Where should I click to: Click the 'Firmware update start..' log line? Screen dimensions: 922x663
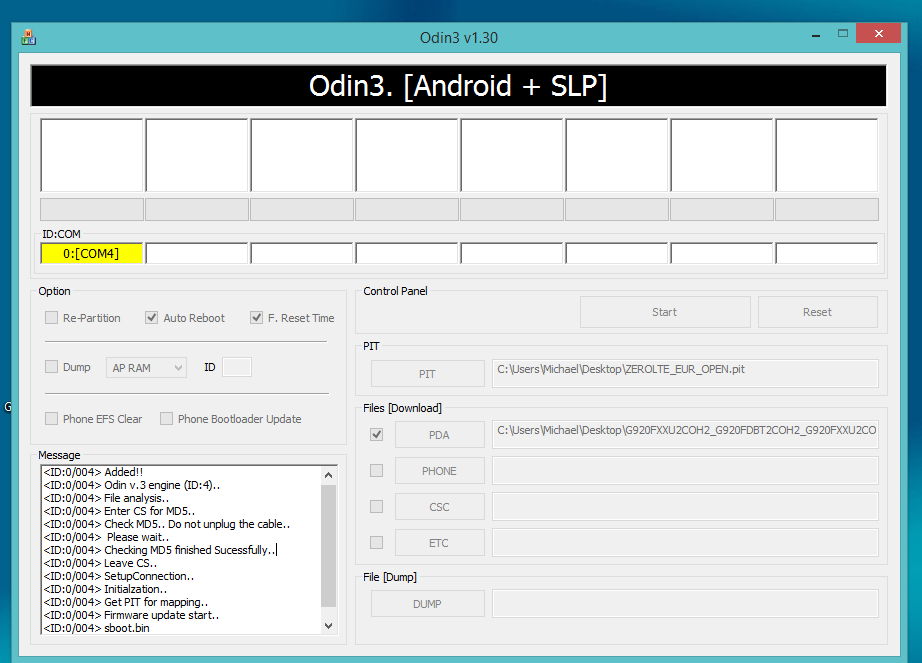click(x=132, y=615)
